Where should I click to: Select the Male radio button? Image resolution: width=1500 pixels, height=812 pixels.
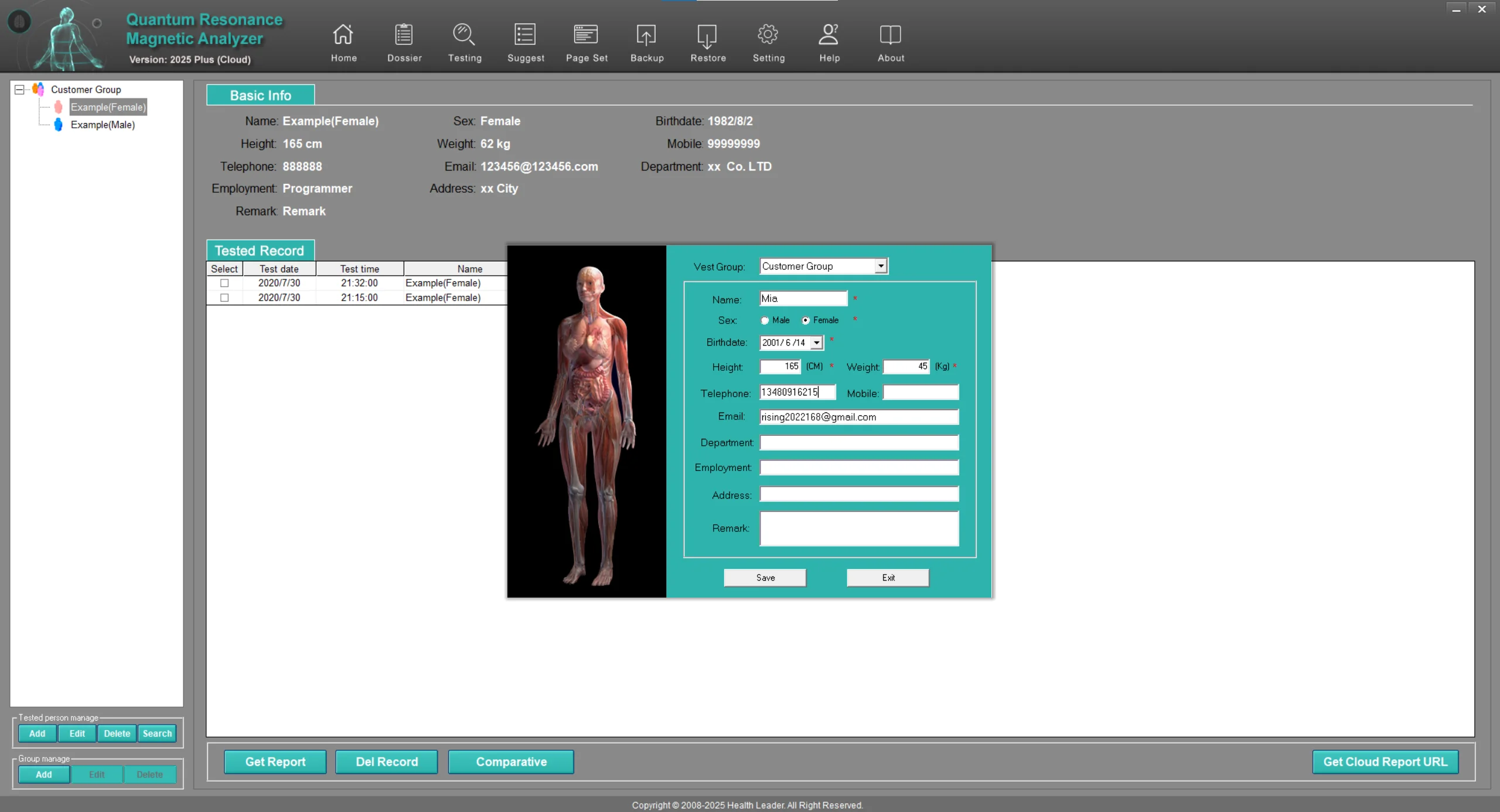pos(765,320)
